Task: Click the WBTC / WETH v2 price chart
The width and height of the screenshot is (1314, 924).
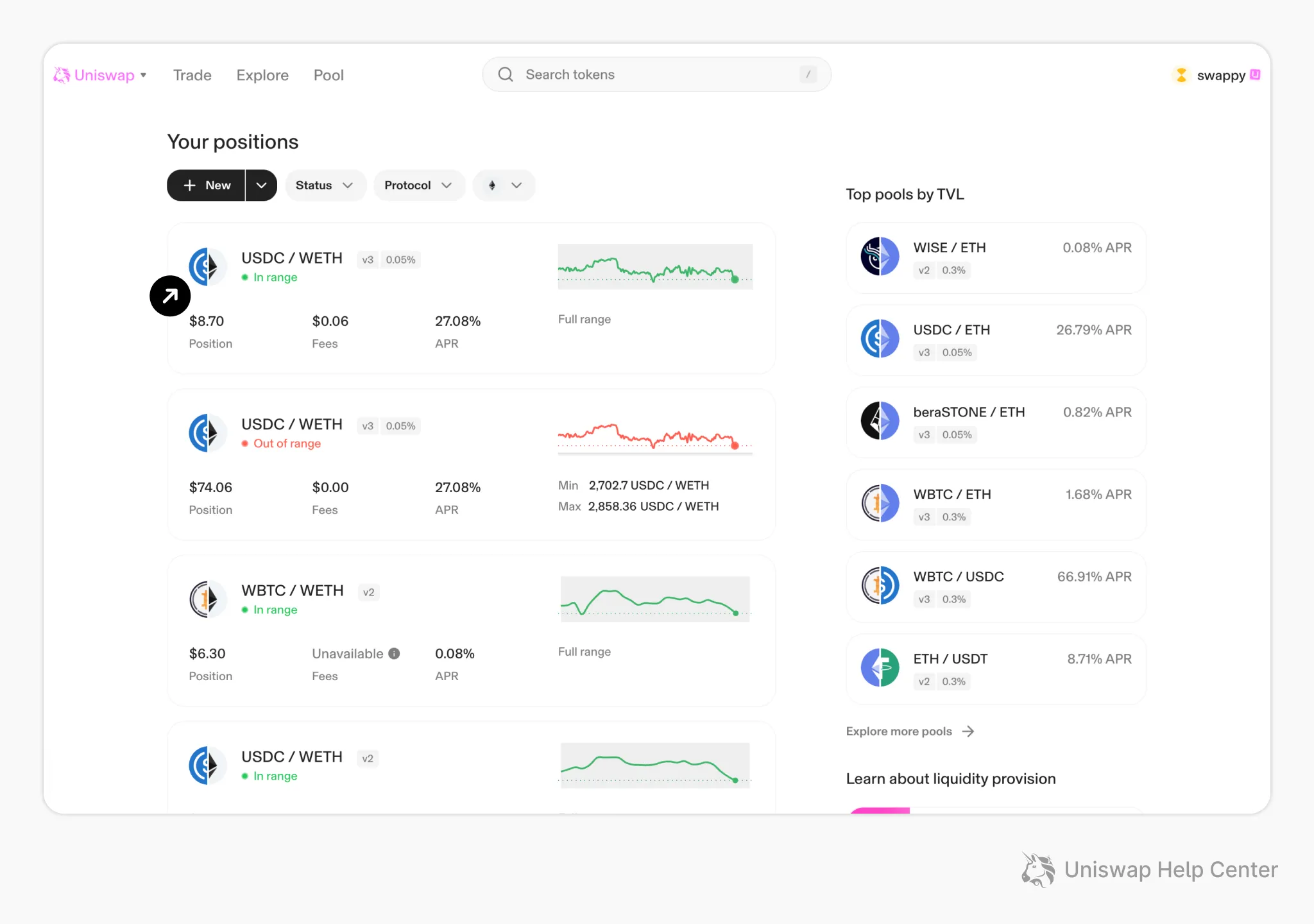Action: [x=655, y=599]
